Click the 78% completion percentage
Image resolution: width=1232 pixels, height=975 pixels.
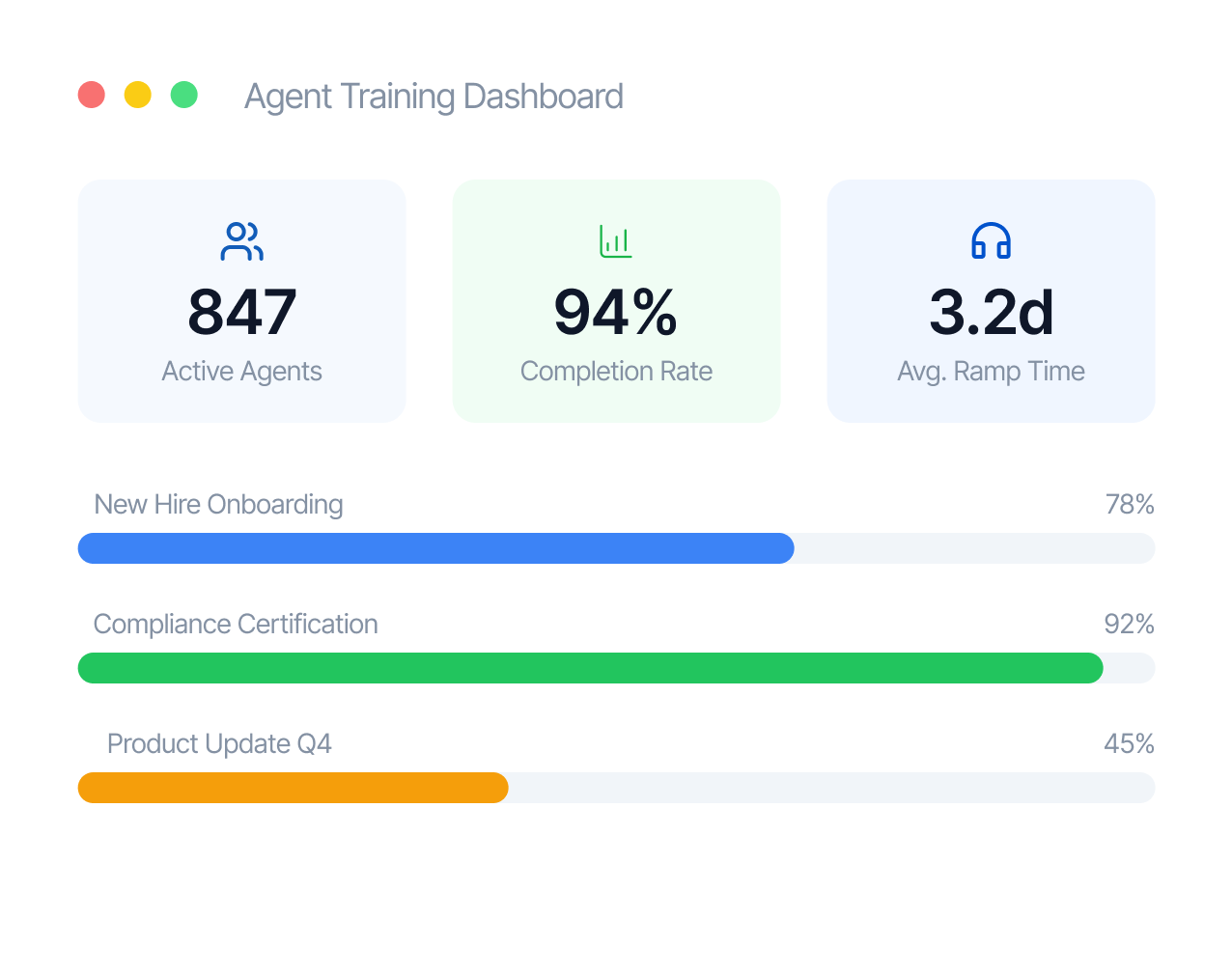coord(1130,504)
